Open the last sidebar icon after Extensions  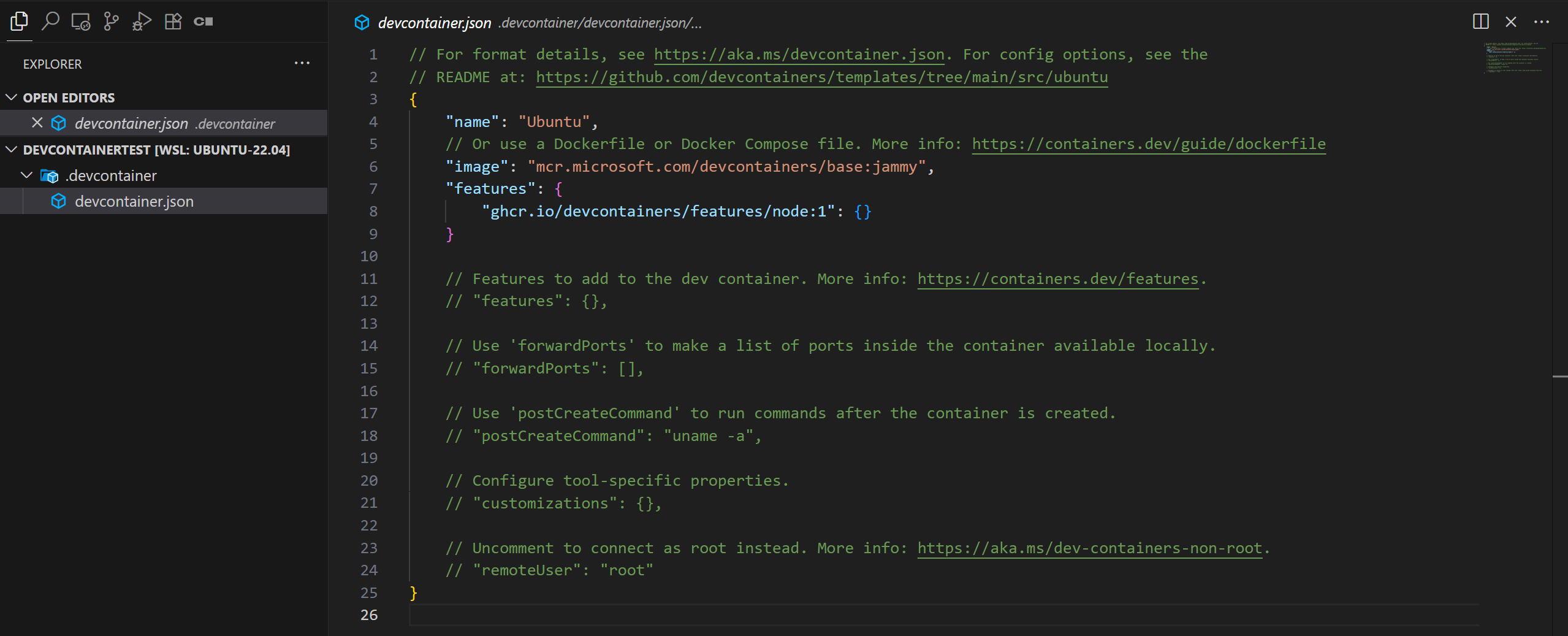click(x=204, y=21)
